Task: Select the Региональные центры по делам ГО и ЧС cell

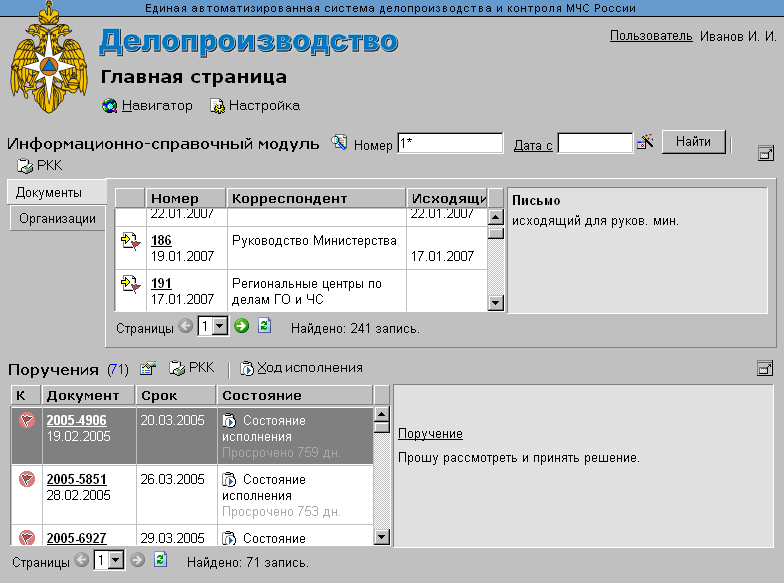Action: [316, 291]
